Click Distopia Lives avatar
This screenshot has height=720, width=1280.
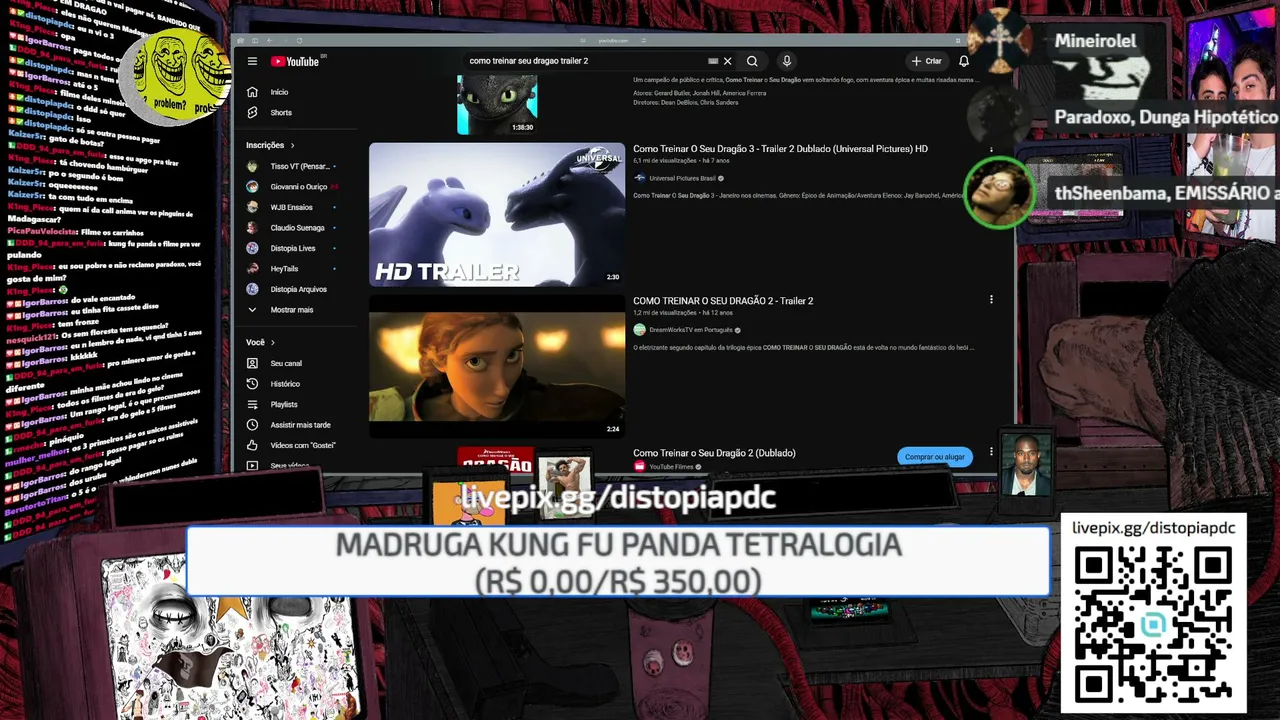[x=252, y=248]
